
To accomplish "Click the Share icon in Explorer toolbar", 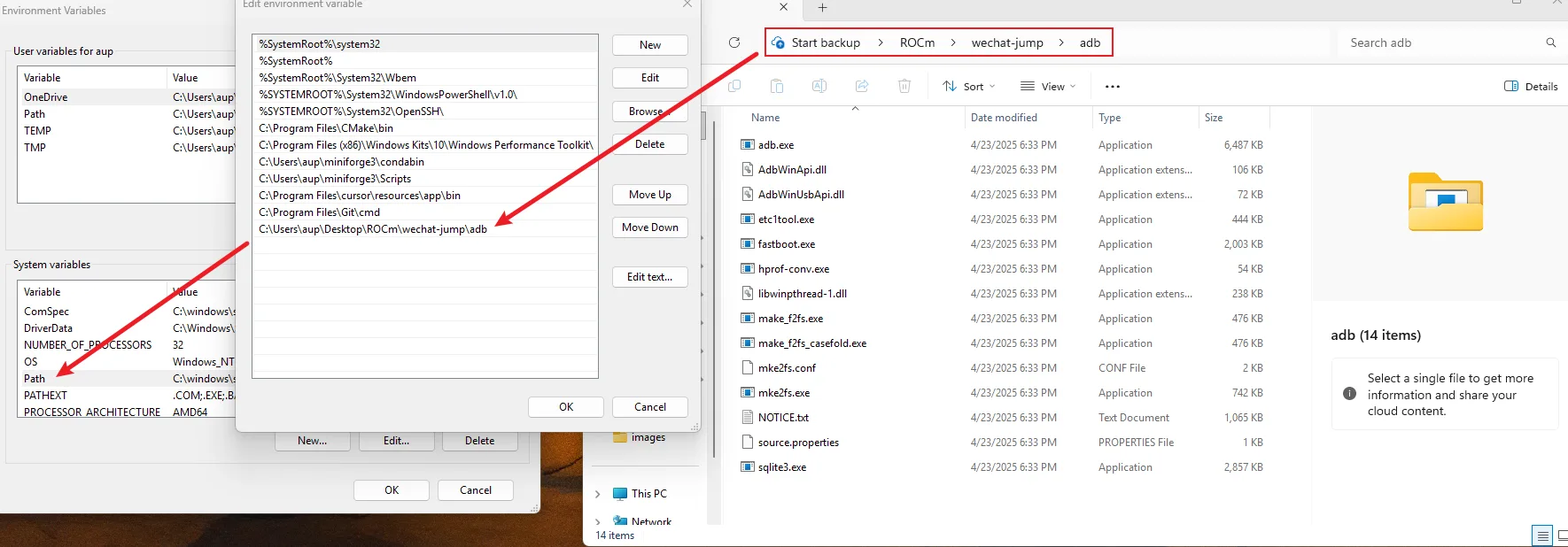I will [862, 86].
